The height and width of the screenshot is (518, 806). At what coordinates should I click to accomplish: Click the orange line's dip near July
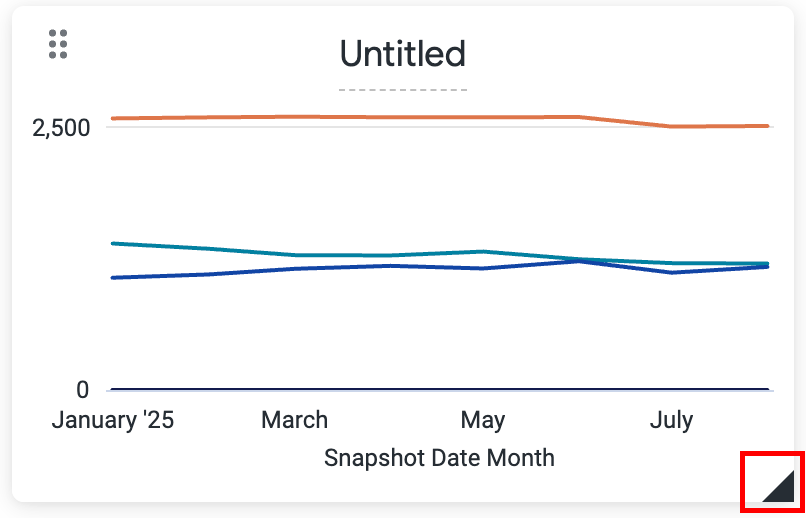[x=673, y=126]
